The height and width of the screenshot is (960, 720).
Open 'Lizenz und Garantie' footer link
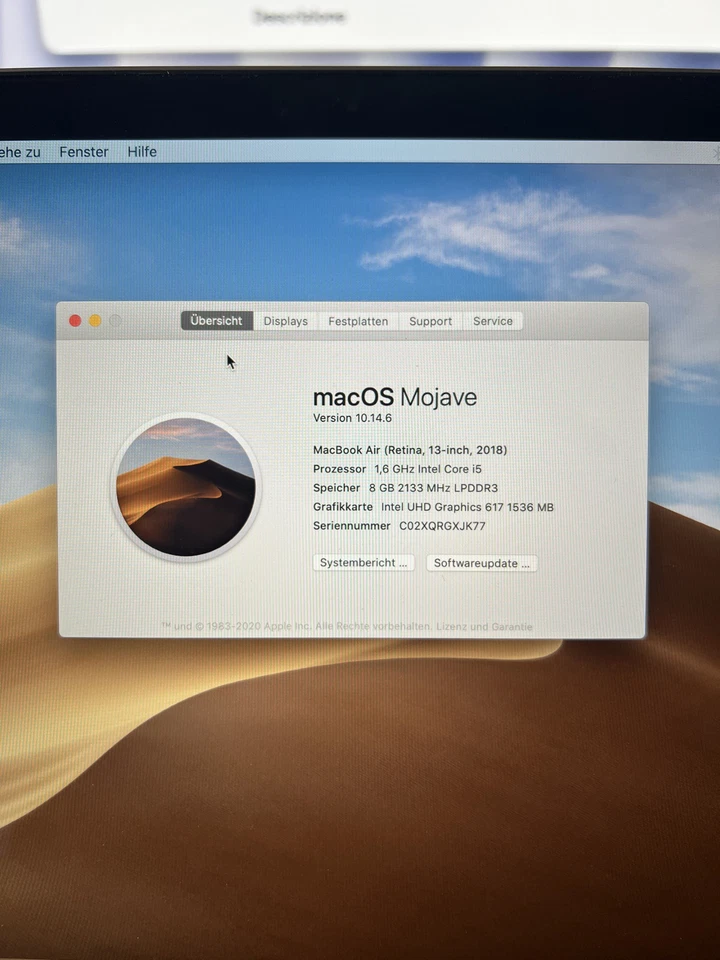[484, 626]
